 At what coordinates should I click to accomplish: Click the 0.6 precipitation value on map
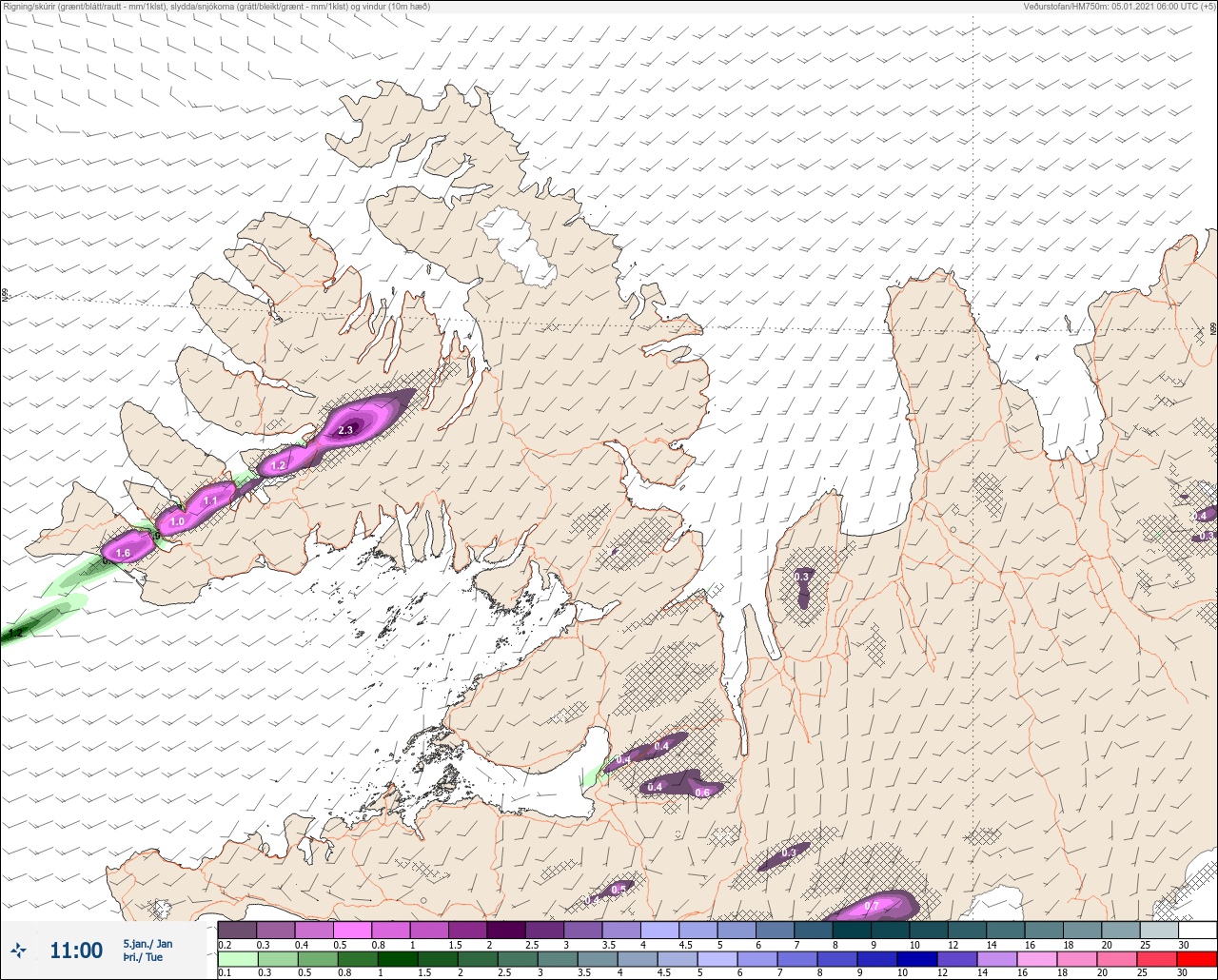pyautogui.click(x=703, y=793)
